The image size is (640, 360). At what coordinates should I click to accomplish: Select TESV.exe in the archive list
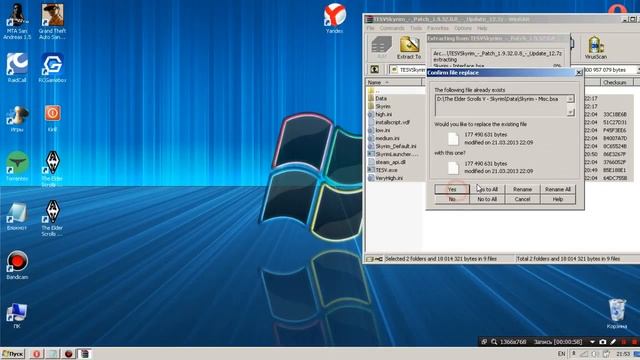pos(386,170)
